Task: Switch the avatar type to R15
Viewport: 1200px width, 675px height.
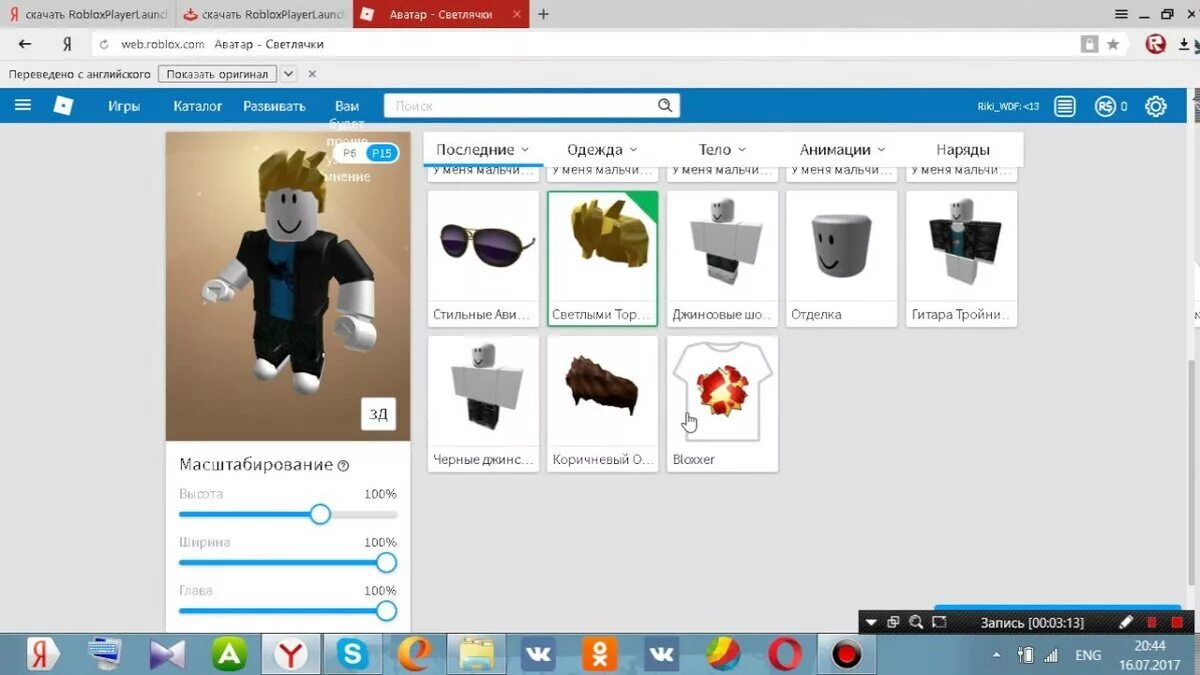Action: (381, 153)
